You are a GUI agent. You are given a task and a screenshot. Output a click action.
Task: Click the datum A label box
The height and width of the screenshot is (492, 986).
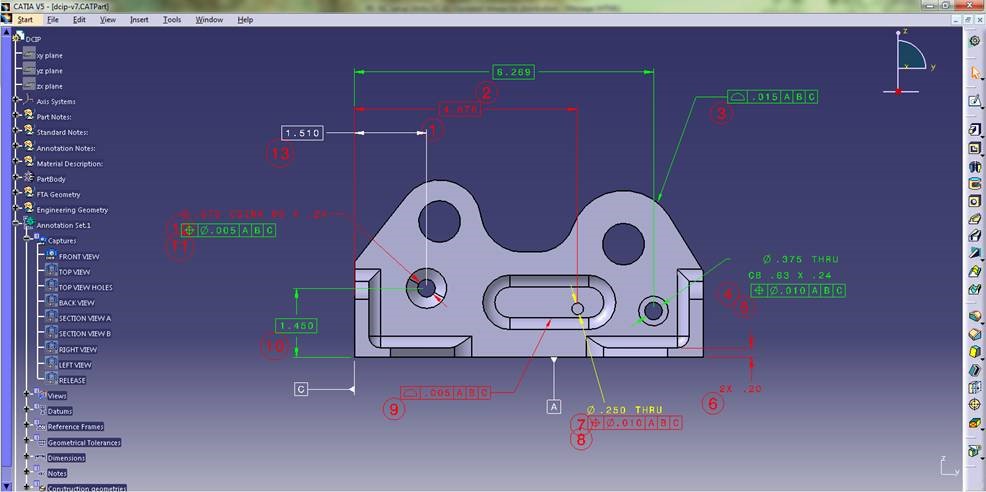pyautogui.click(x=554, y=406)
